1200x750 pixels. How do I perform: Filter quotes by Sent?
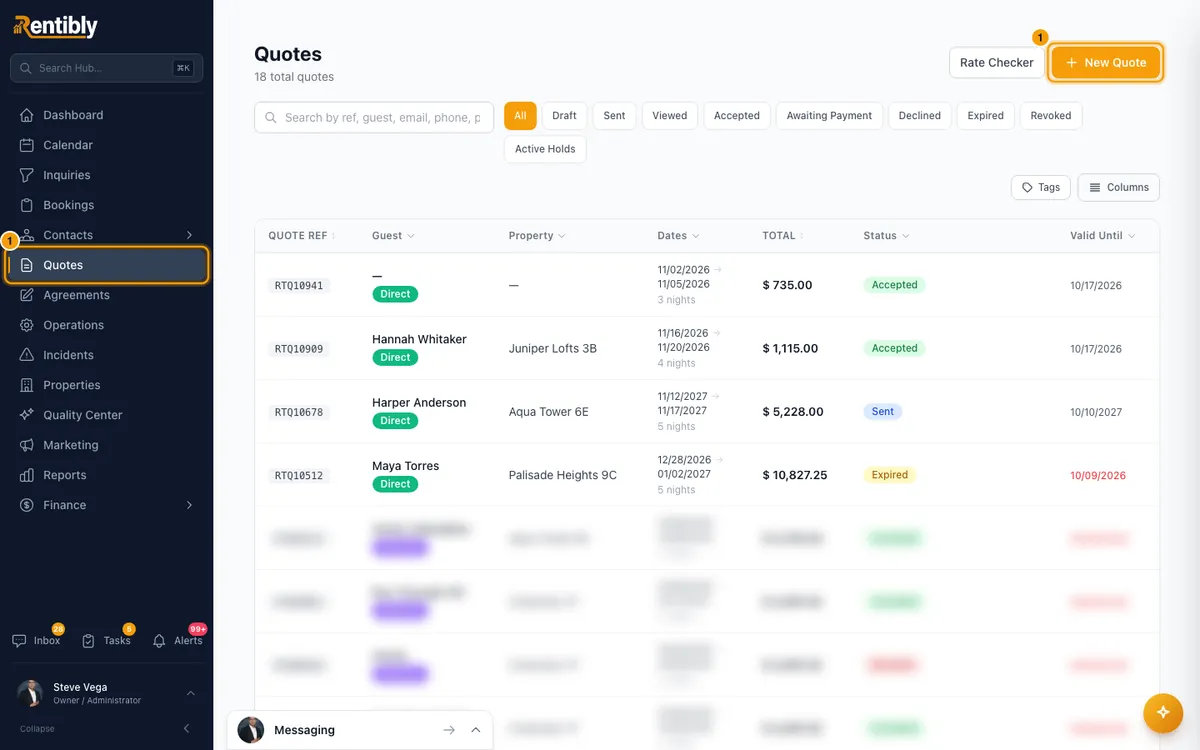click(x=614, y=116)
